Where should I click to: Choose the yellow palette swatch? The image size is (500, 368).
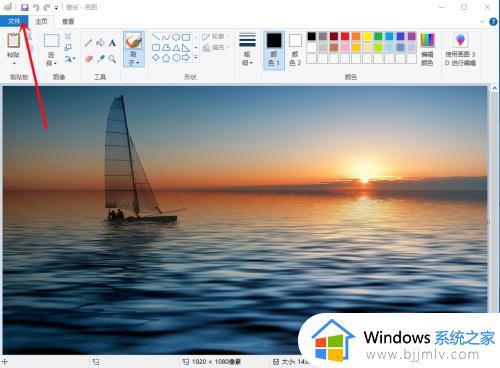[x=367, y=36]
